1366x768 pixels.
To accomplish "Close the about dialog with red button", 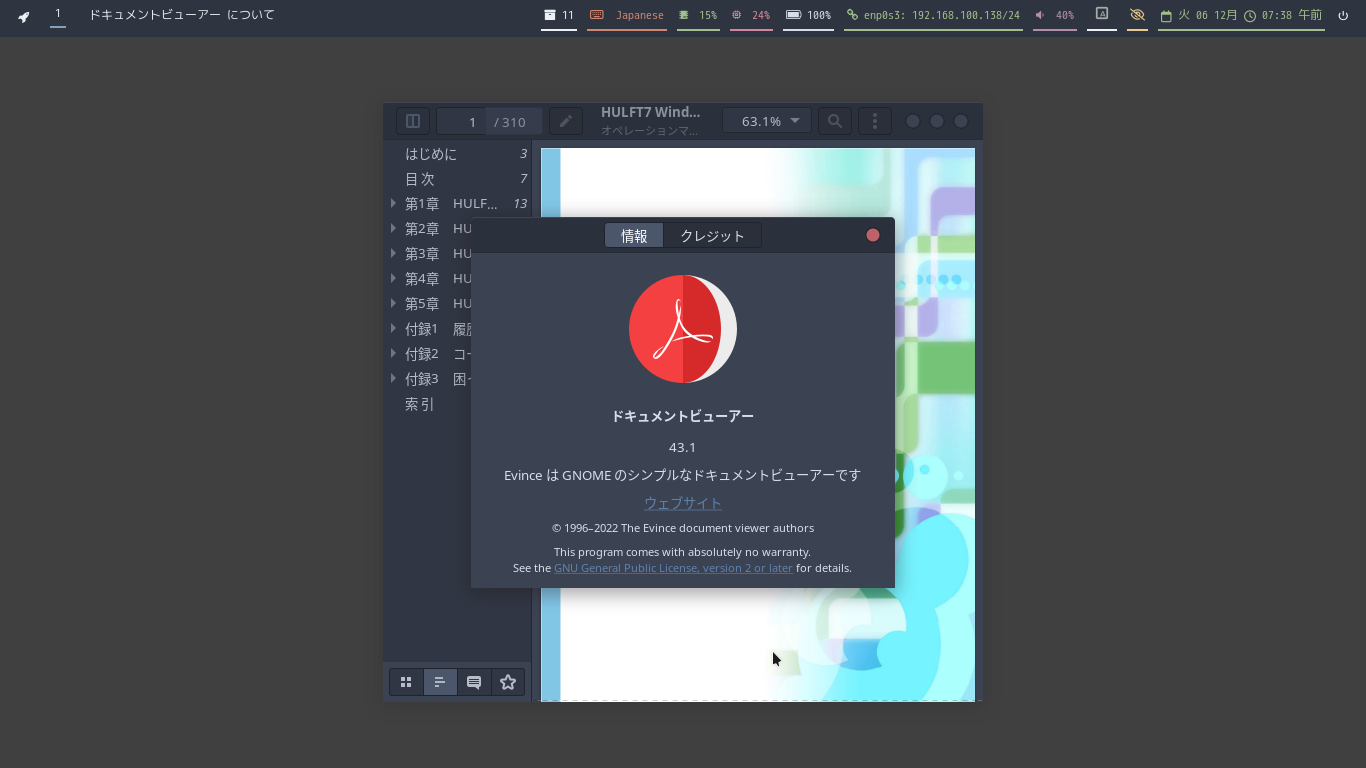I will tap(873, 235).
